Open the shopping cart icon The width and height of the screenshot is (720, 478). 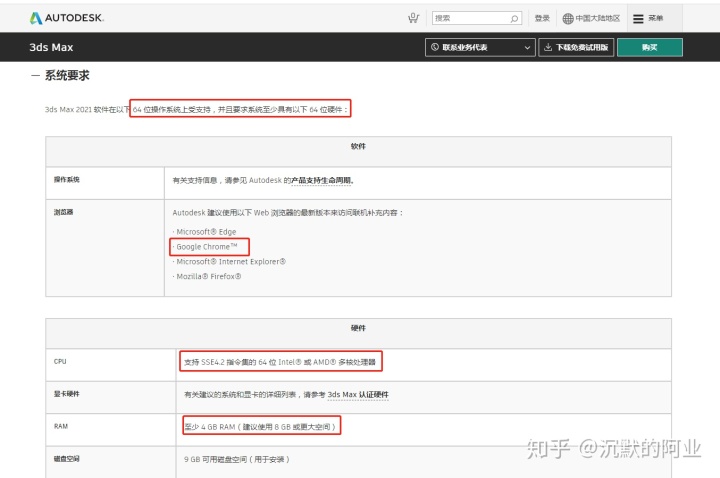tap(413, 18)
